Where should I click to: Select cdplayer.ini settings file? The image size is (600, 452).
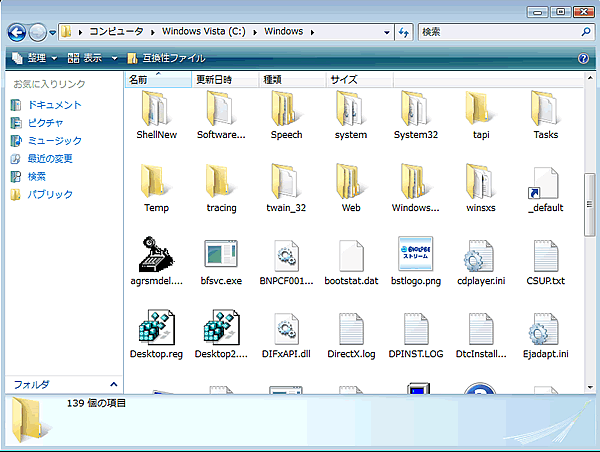click(x=481, y=261)
